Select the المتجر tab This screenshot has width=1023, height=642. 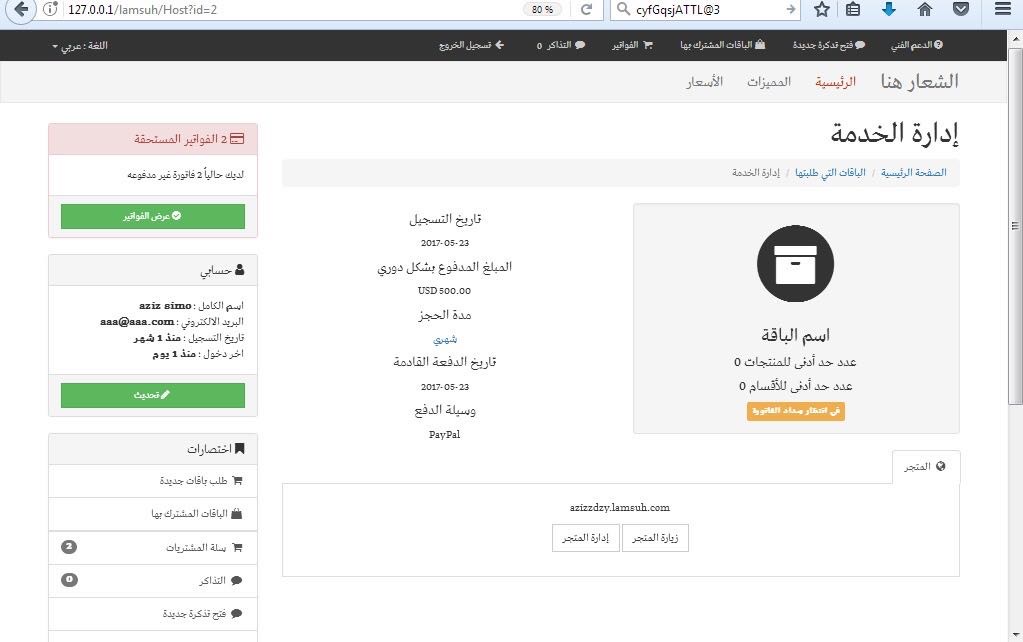(x=925, y=467)
